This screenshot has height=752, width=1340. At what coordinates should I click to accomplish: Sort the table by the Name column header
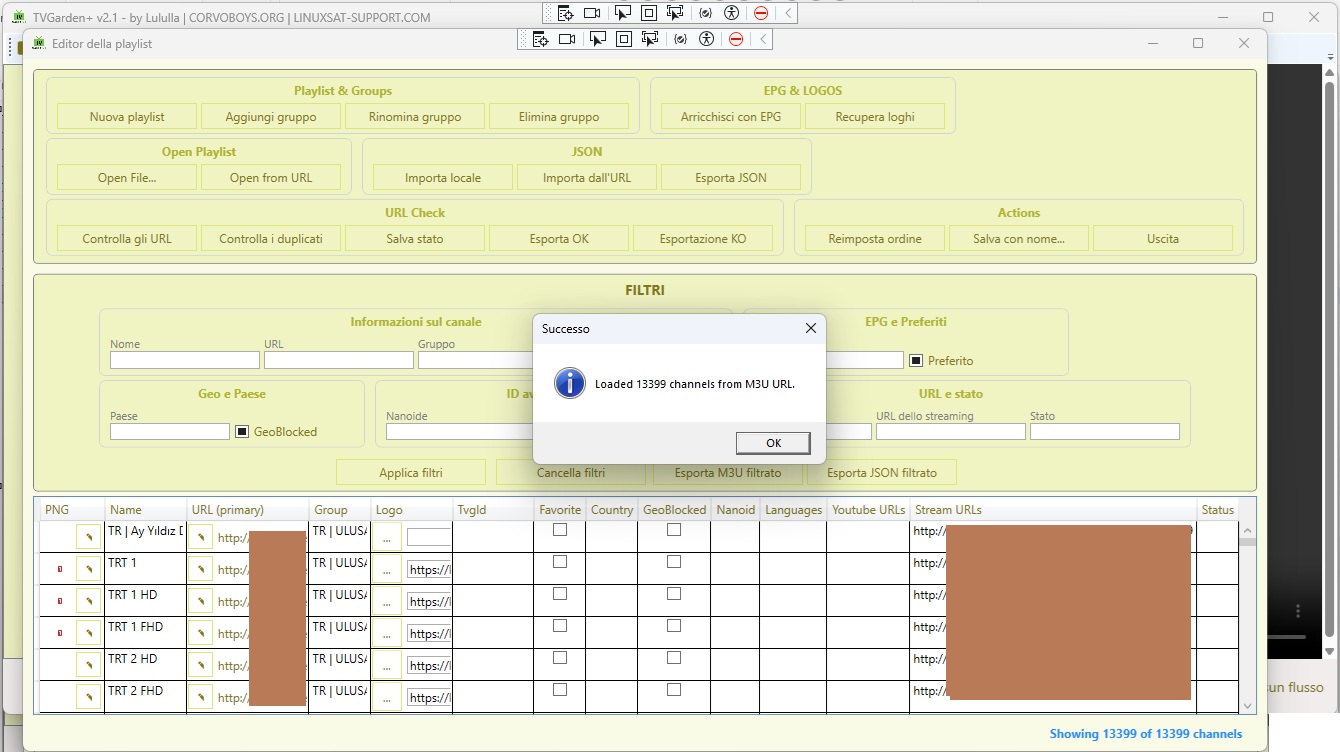(x=146, y=510)
